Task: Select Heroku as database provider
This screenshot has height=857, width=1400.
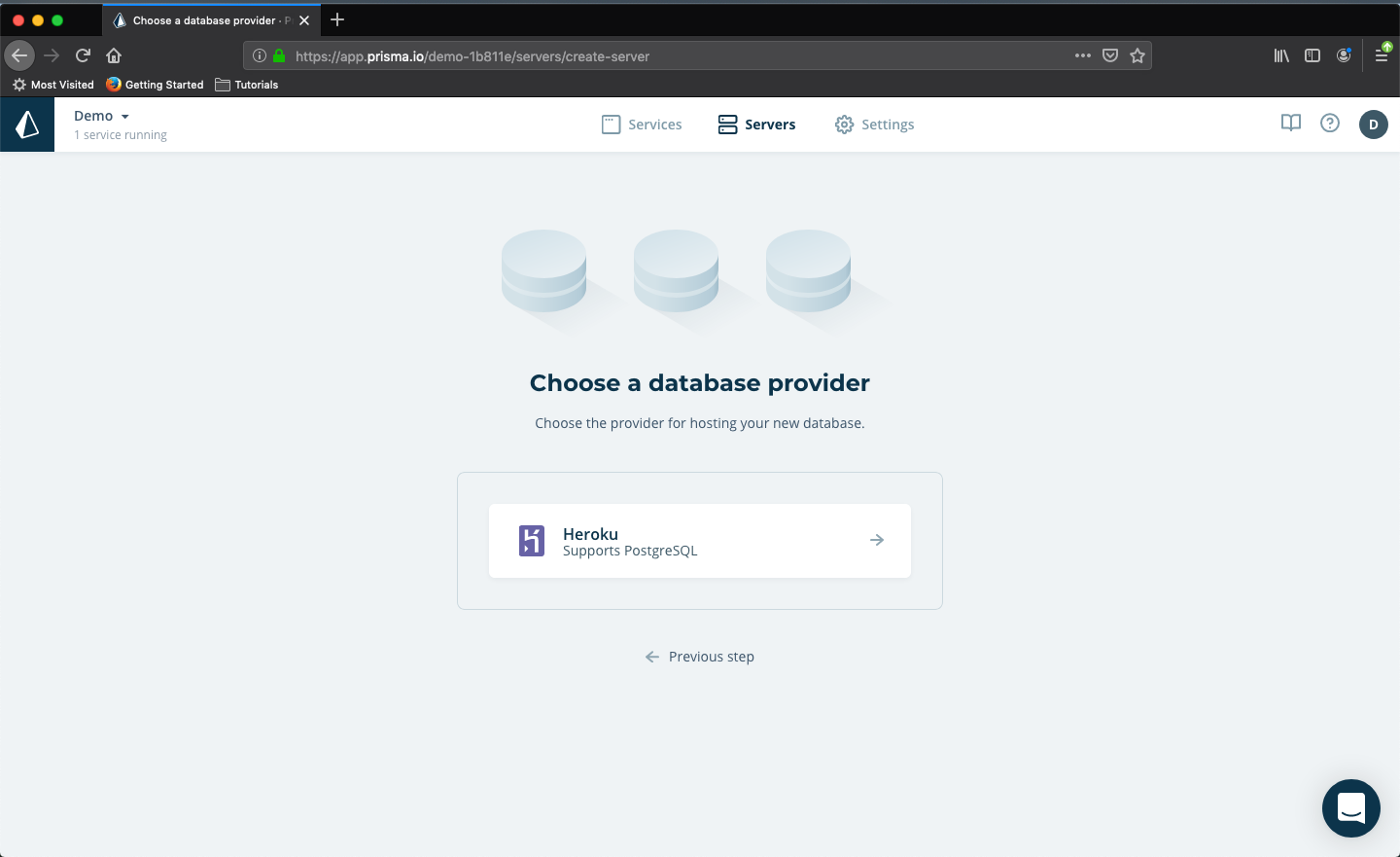Action: coord(700,541)
